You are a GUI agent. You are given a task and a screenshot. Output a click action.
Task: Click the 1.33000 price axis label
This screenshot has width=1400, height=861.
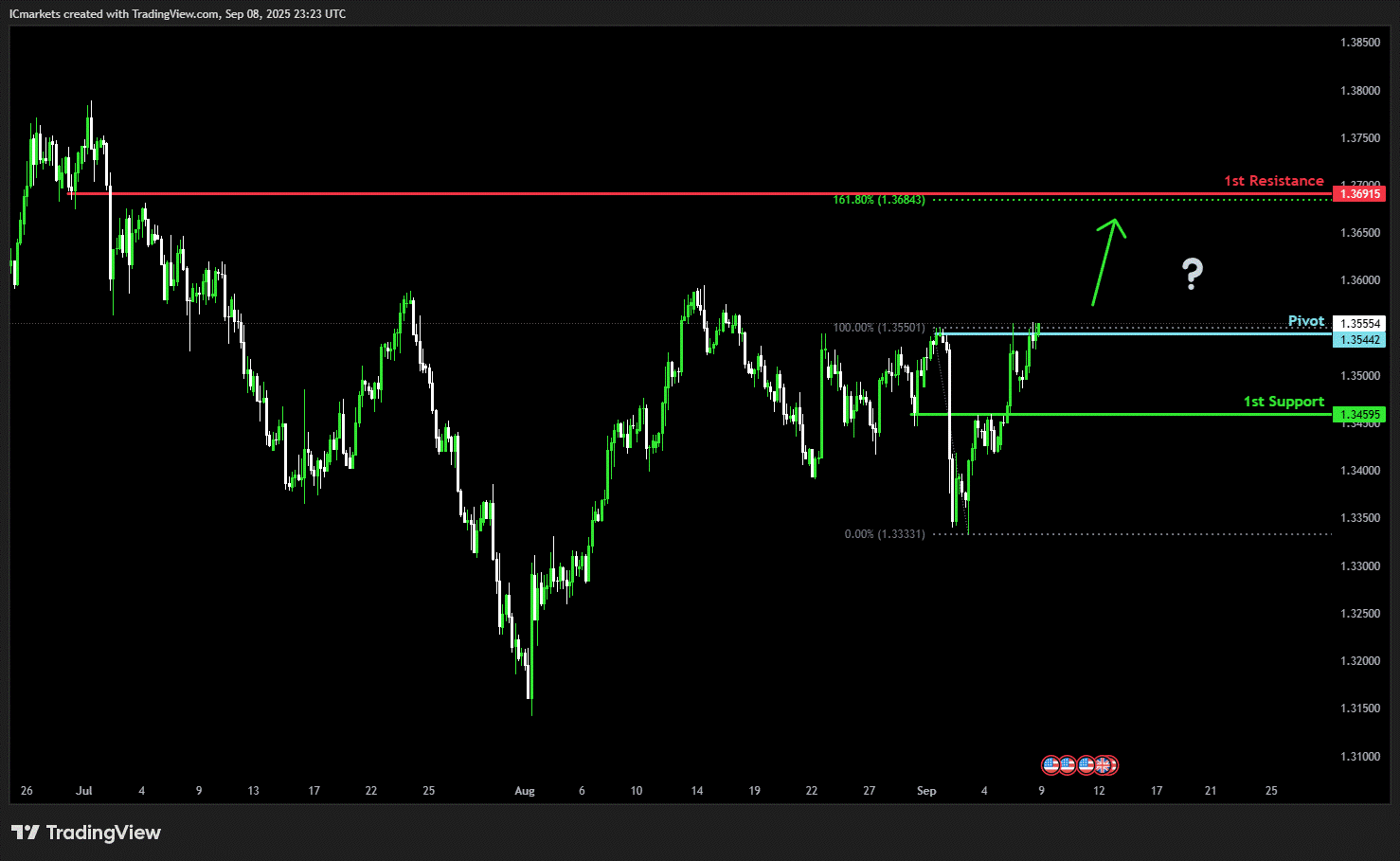pos(1359,566)
